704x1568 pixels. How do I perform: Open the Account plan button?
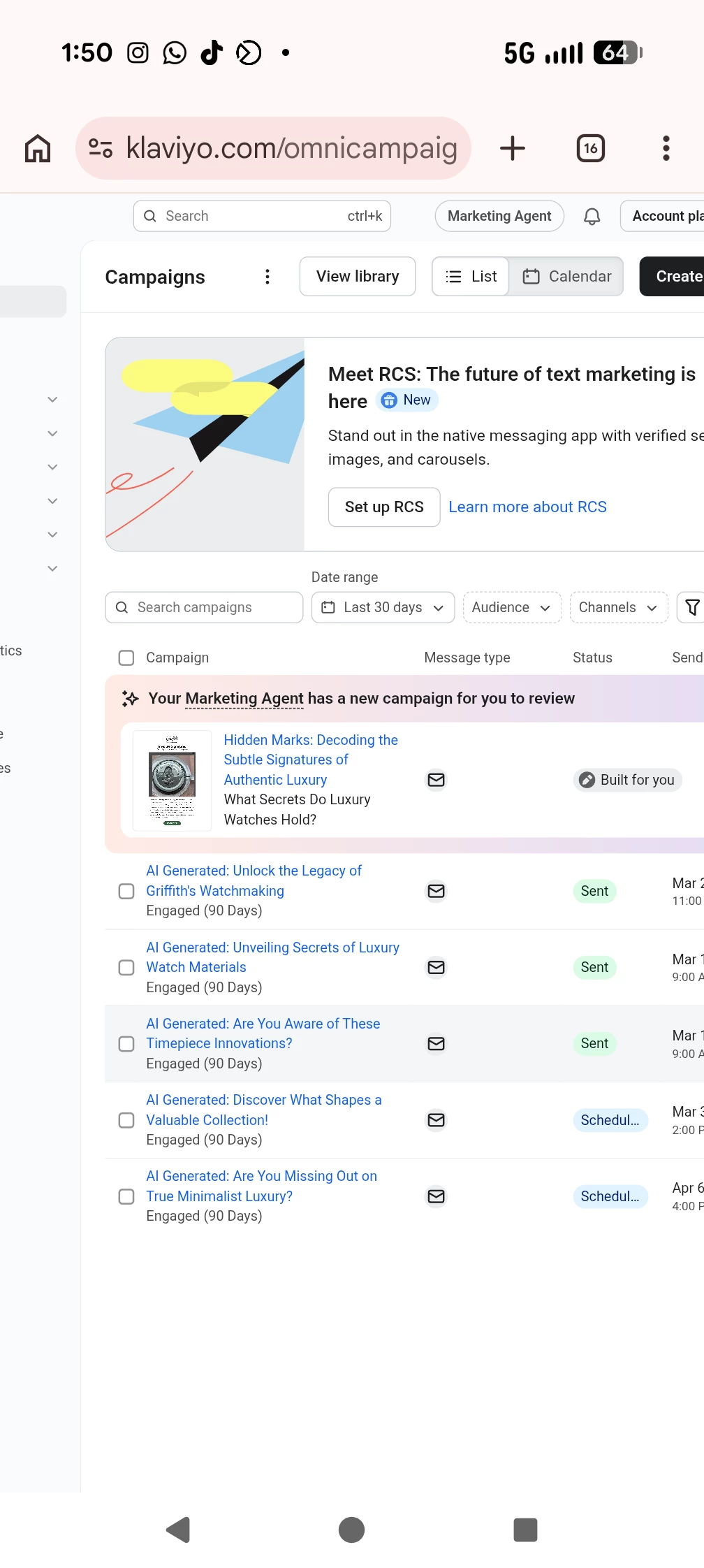662,217
